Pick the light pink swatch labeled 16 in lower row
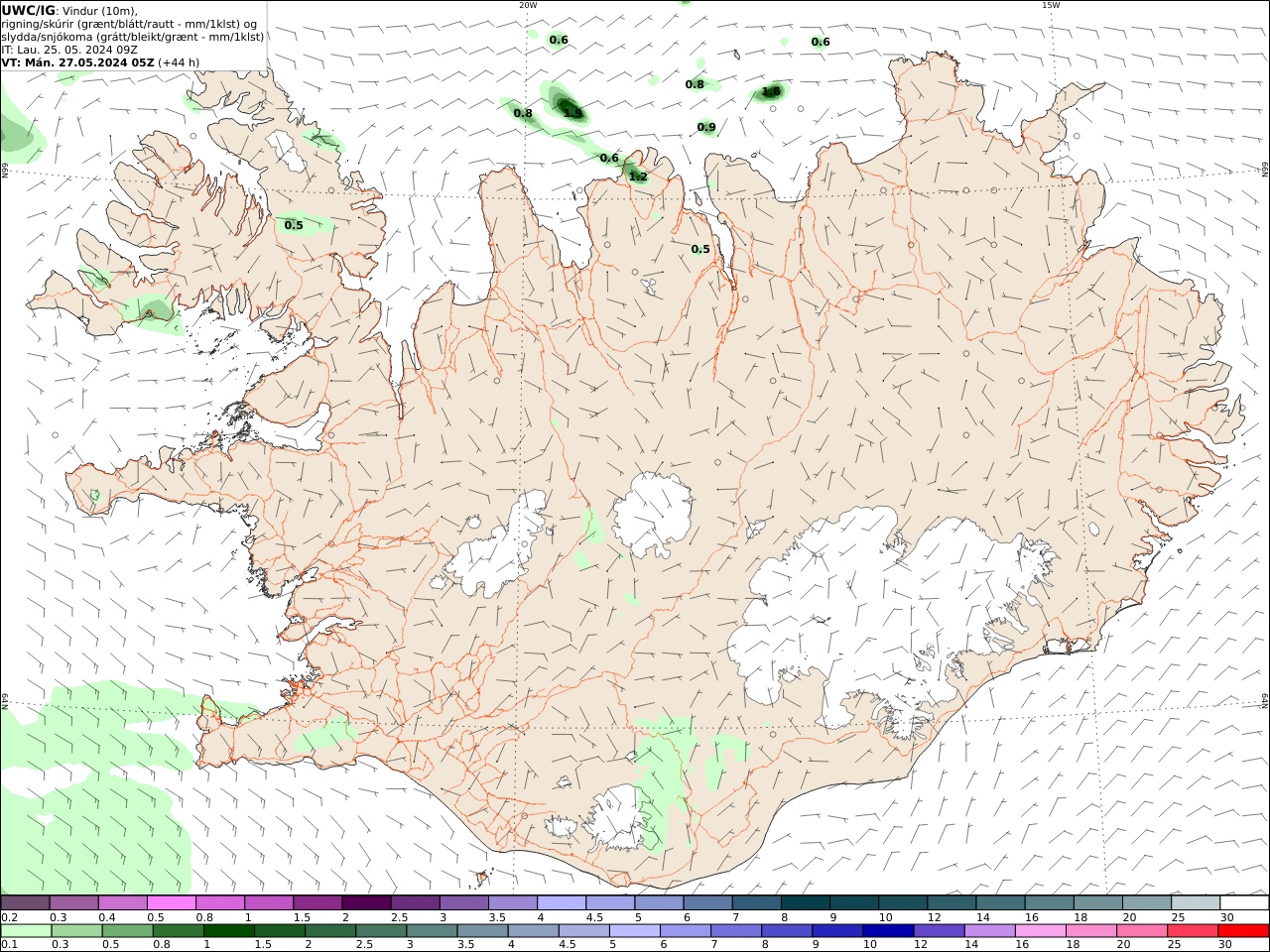This screenshot has height=952, width=1270. [1040, 930]
